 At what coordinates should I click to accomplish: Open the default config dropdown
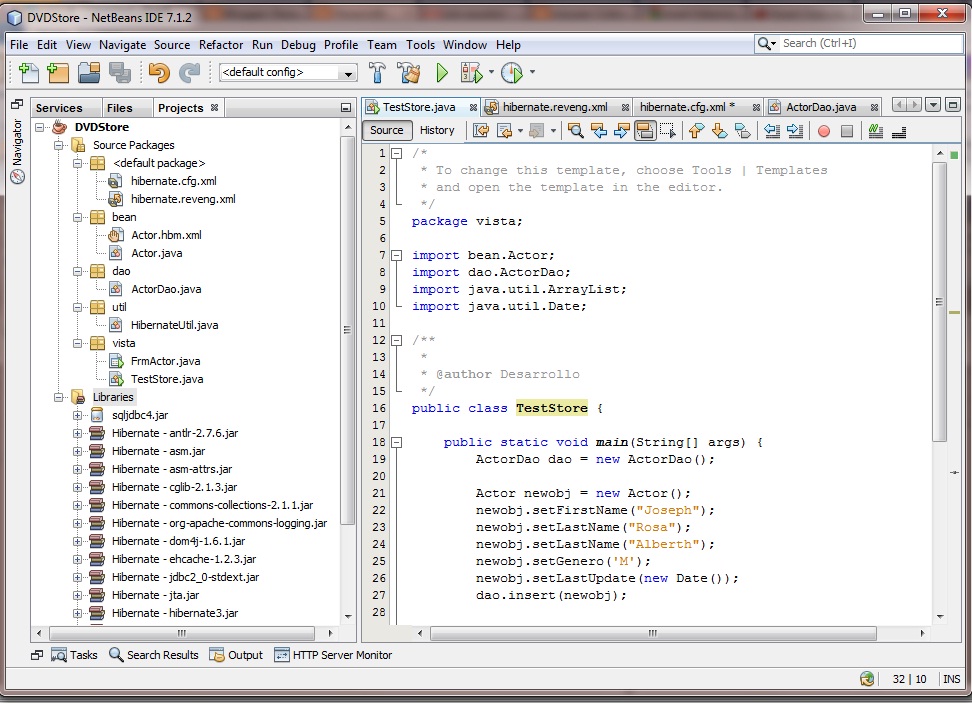point(350,72)
